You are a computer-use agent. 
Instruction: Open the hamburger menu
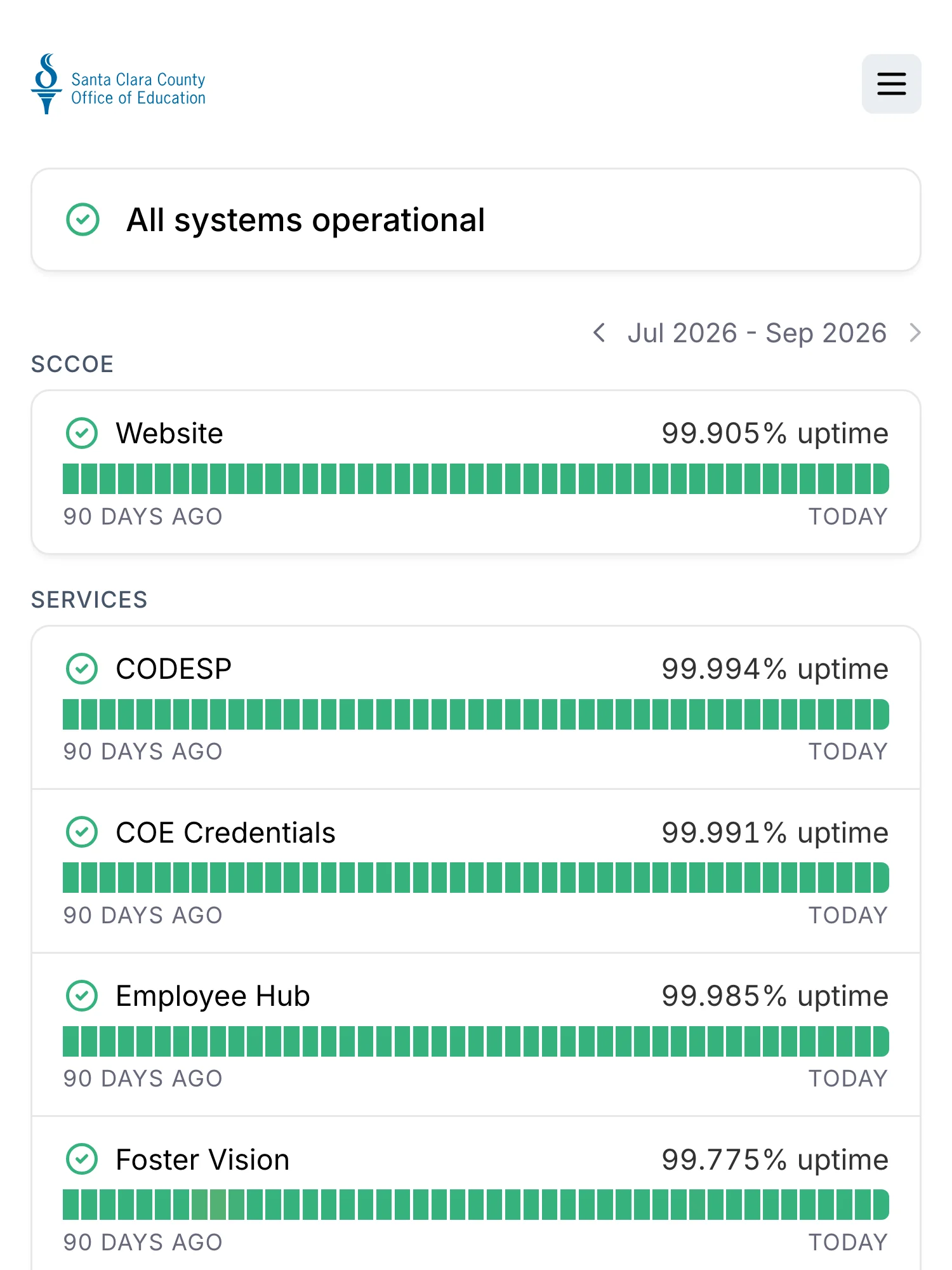[x=891, y=84]
